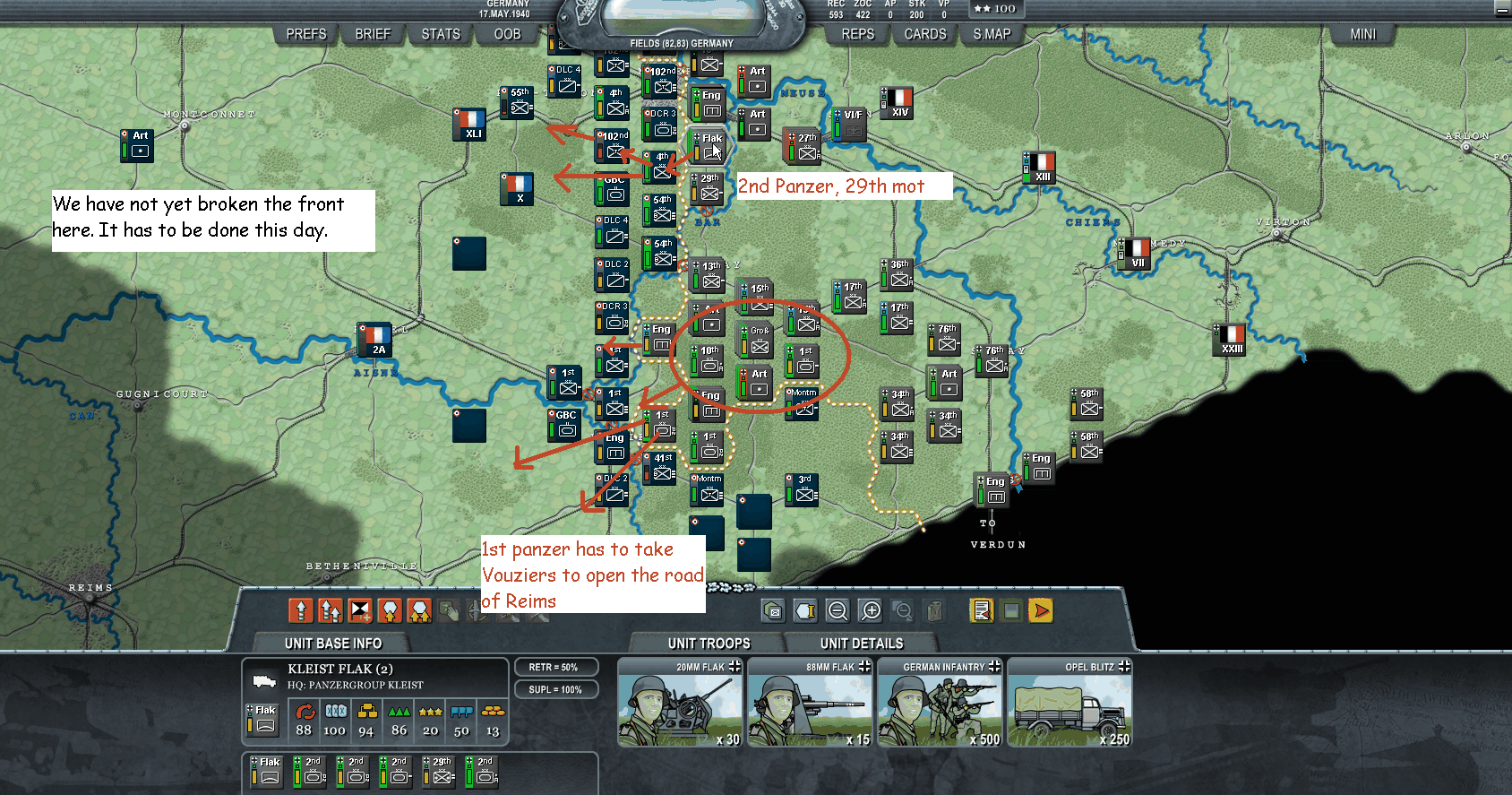The image size is (1512, 795).
Task: Select the 29th counter in bottom unit list
Action: point(438,772)
